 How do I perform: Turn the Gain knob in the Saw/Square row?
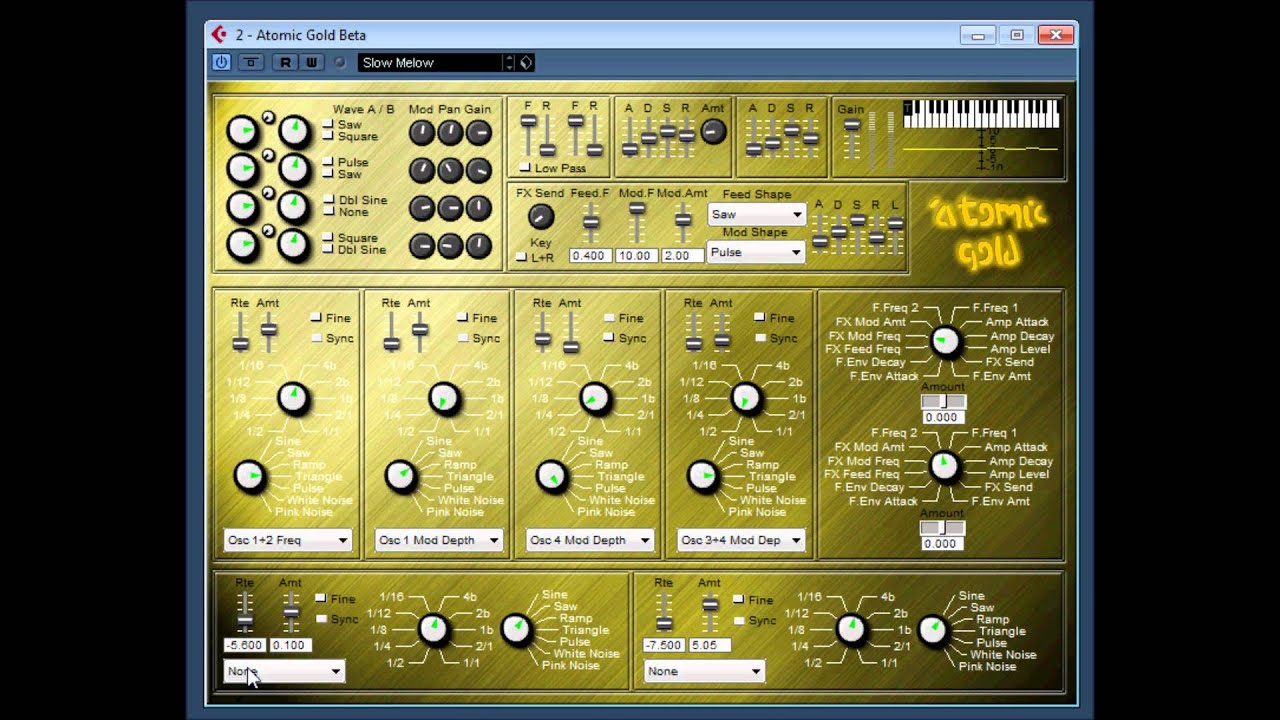[x=478, y=132]
